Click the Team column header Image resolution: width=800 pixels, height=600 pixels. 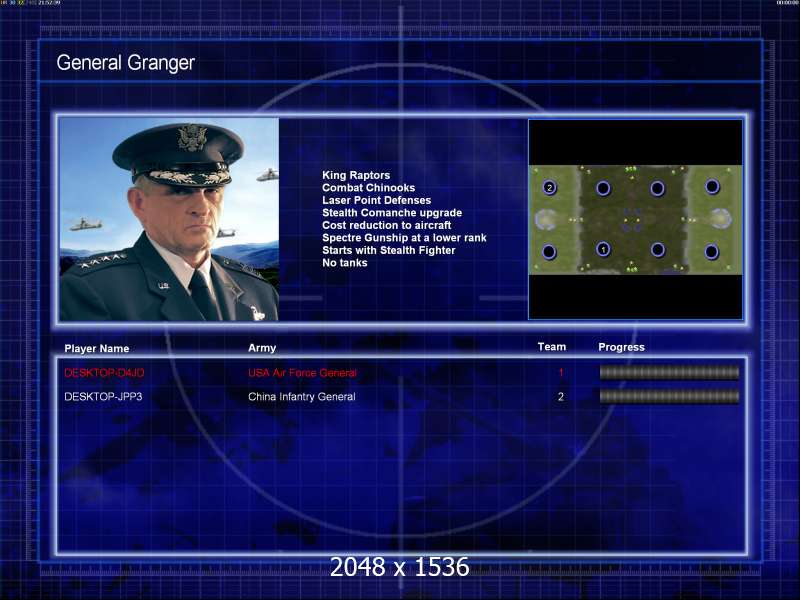coord(552,347)
